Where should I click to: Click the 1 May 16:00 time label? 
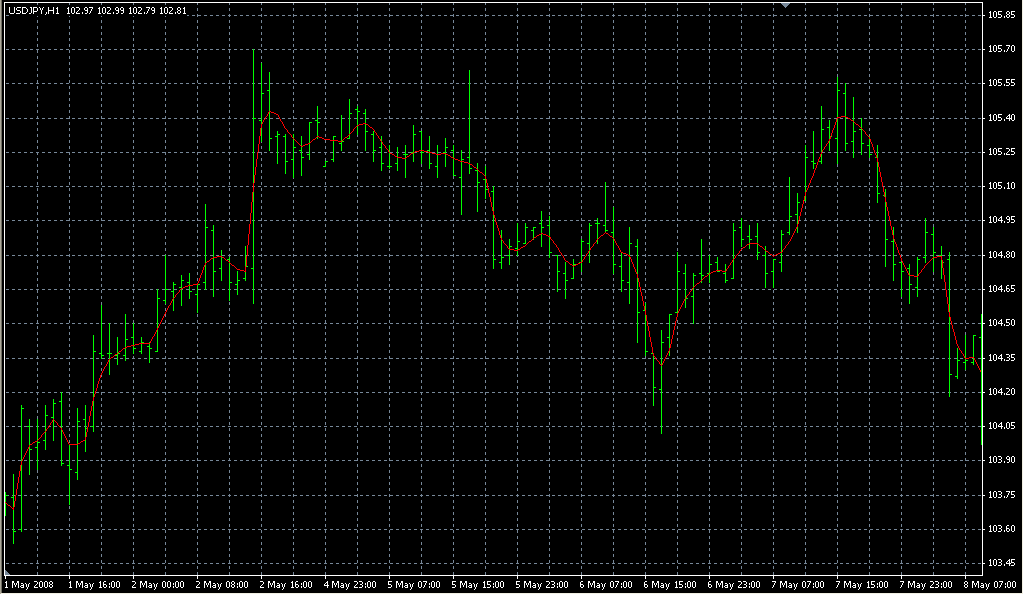94,585
